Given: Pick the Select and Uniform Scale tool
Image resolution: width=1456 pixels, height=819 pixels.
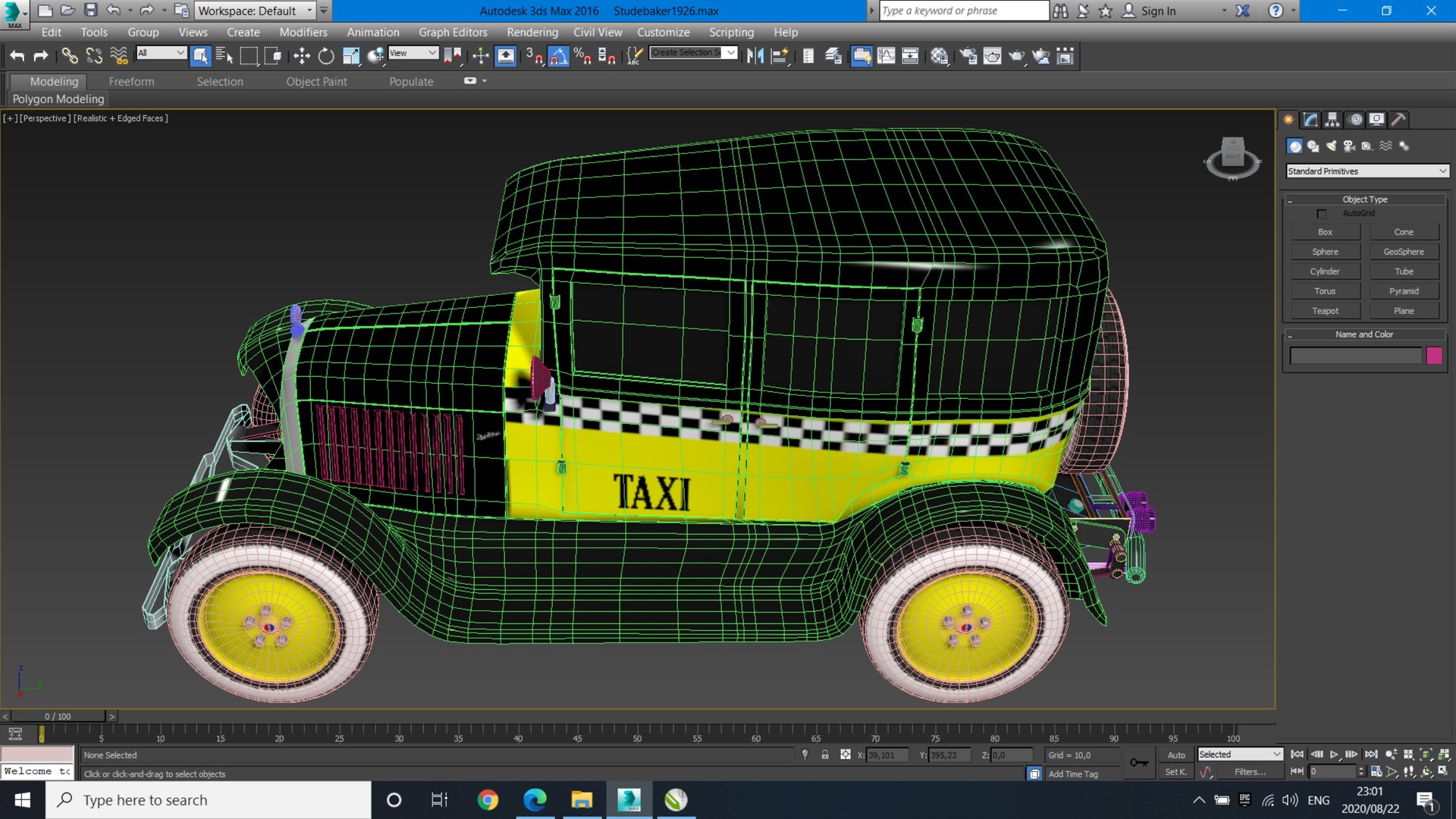Looking at the screenshot, I should [x=351, y=55].
